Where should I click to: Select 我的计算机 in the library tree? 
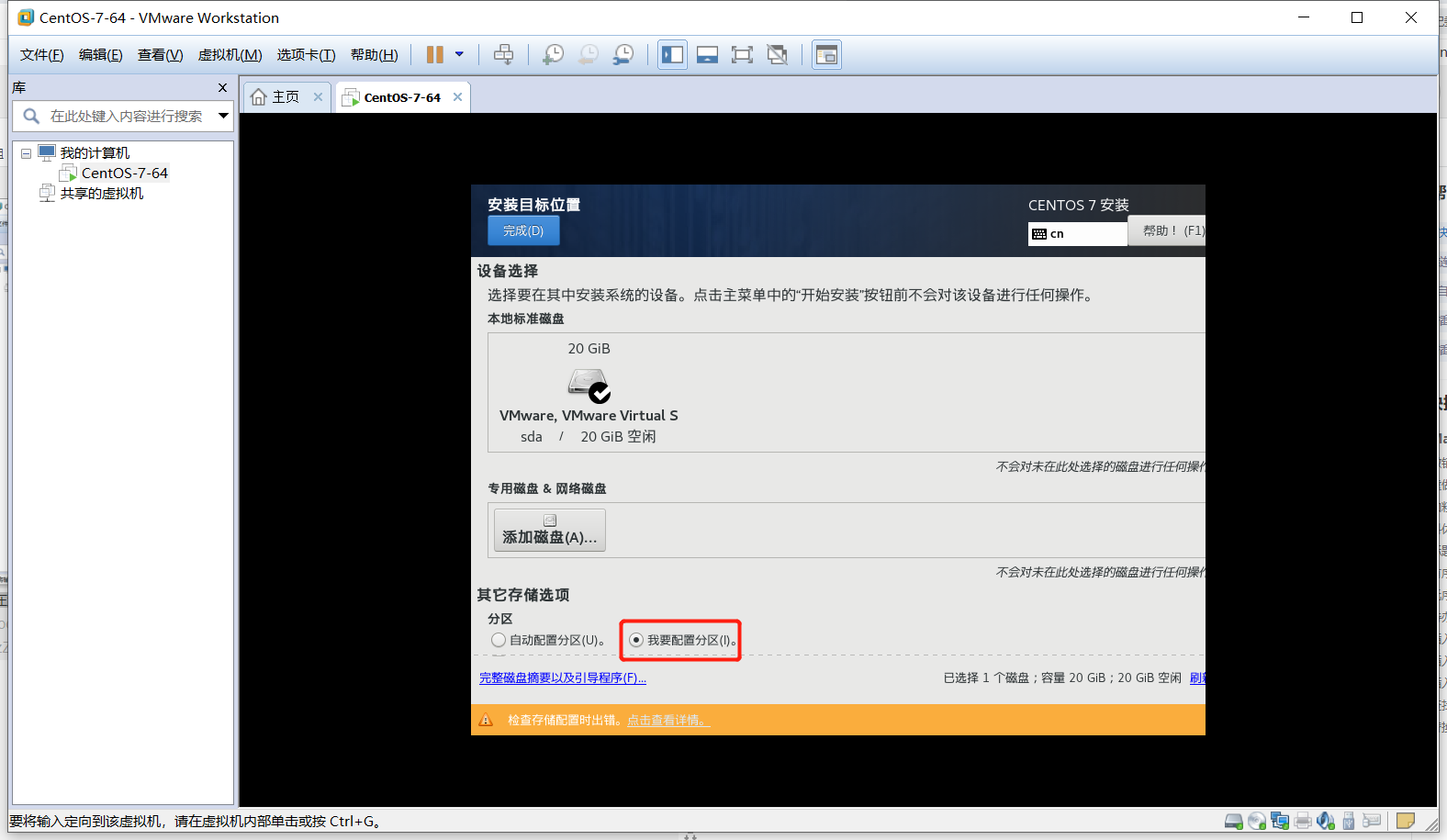[x=95, y=153]
